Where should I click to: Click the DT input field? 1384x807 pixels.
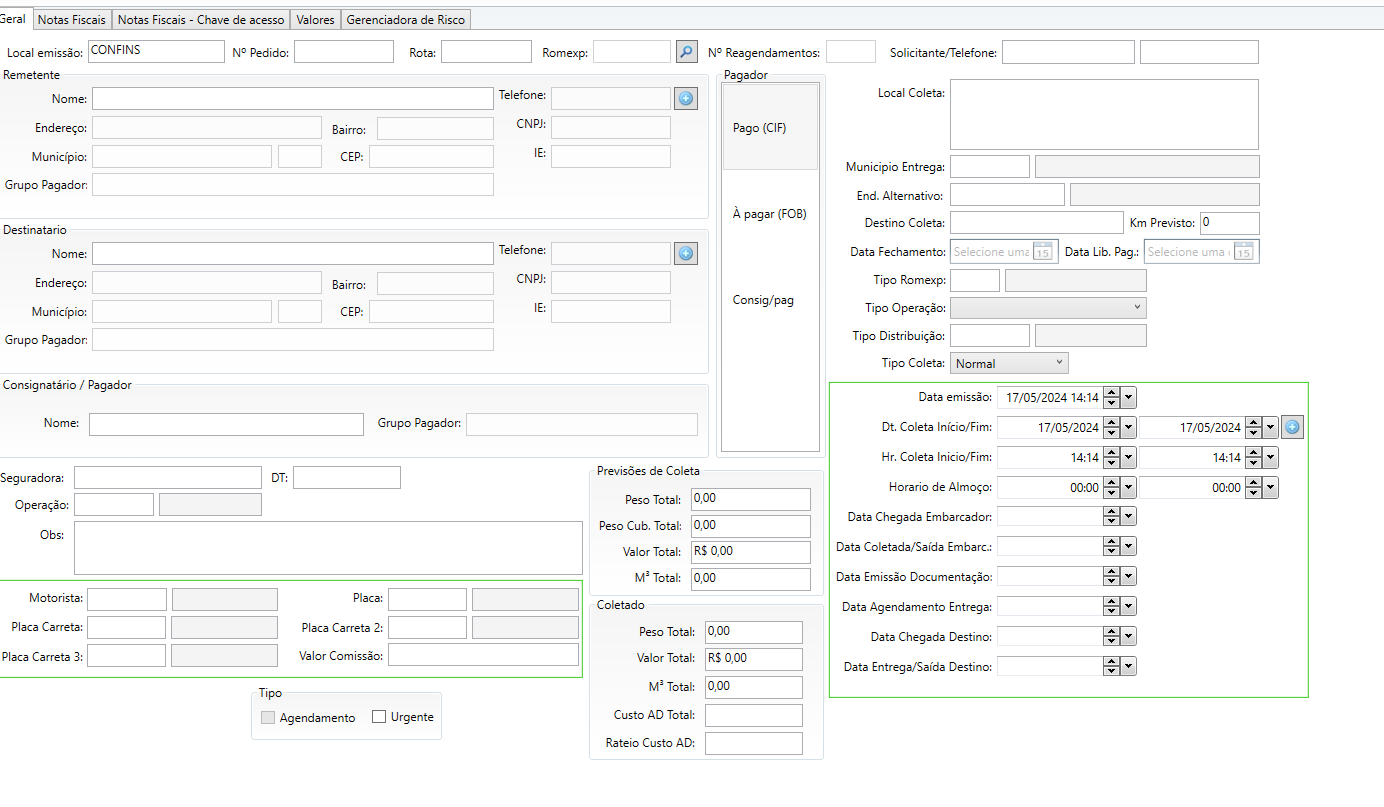pyautogui.click(x=347, y=477)
